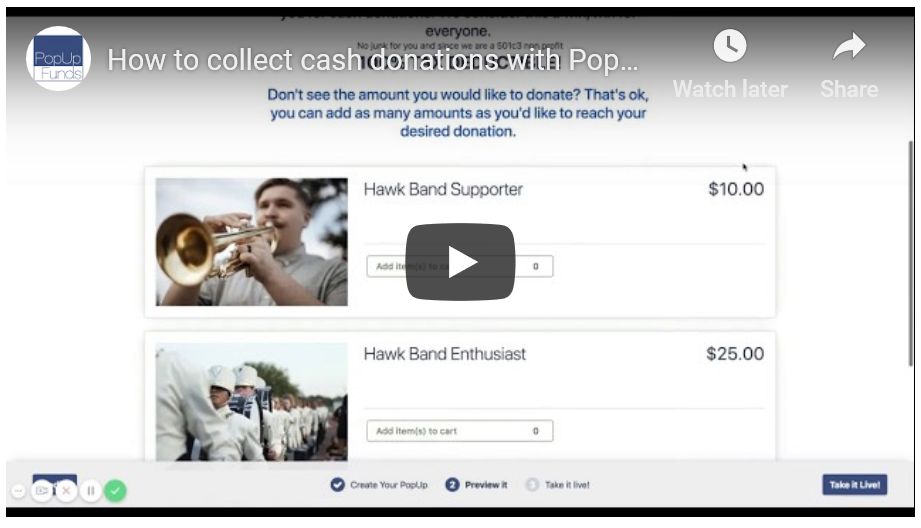Click the Share arrow icon
The image size is (921, 528).
[x=849, y=46]
